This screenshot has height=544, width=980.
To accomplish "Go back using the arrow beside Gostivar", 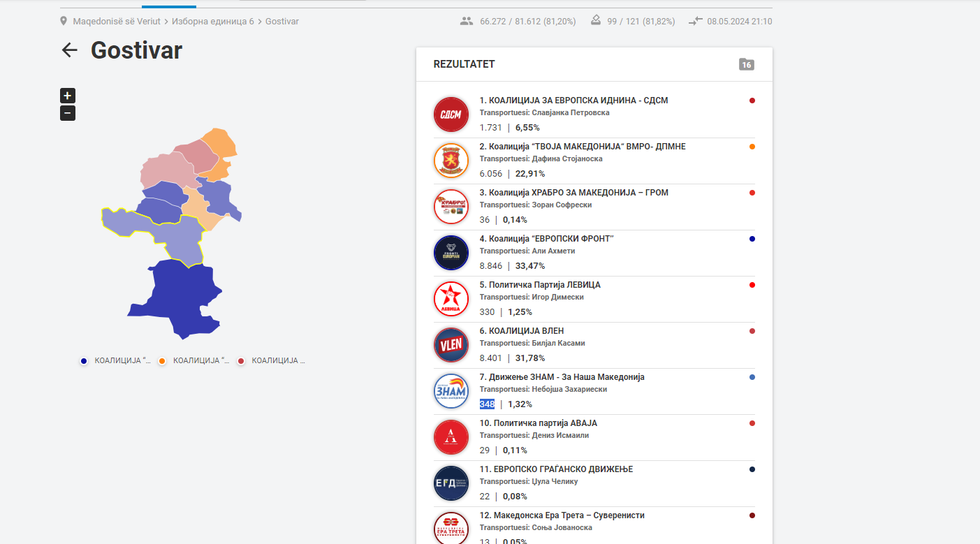I will 69,50.
